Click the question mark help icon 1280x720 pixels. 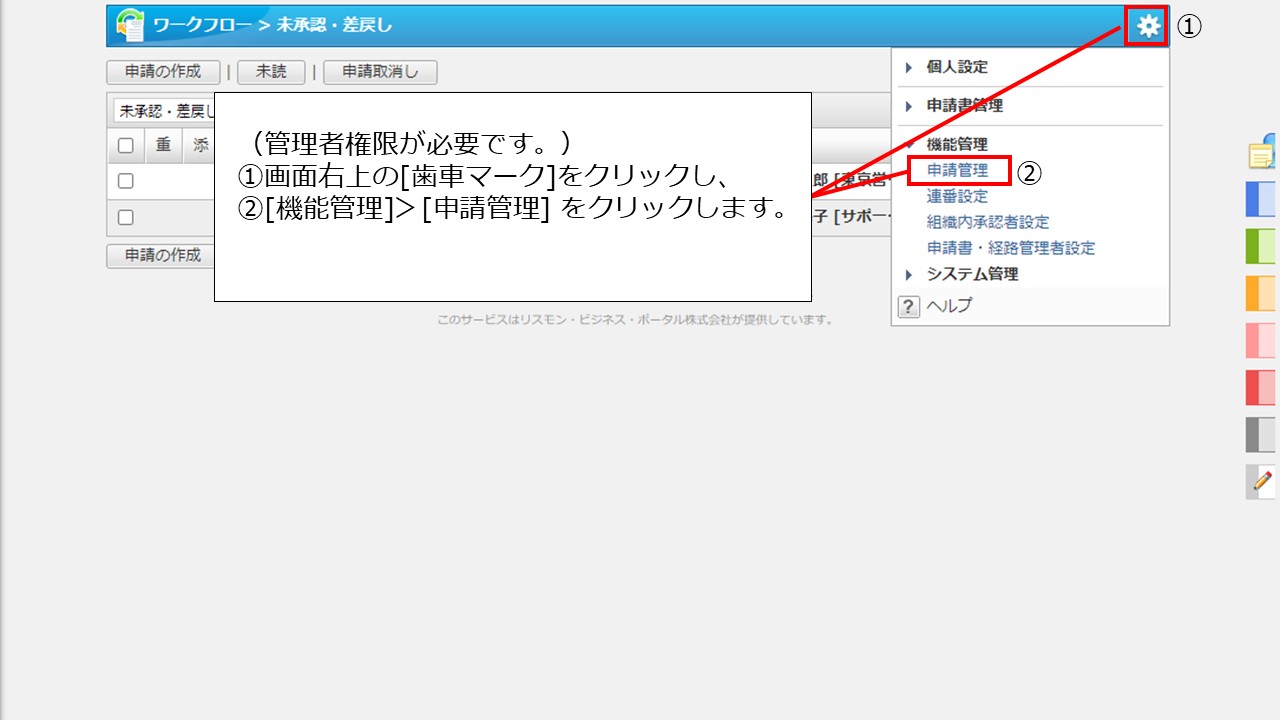(908, 306)
